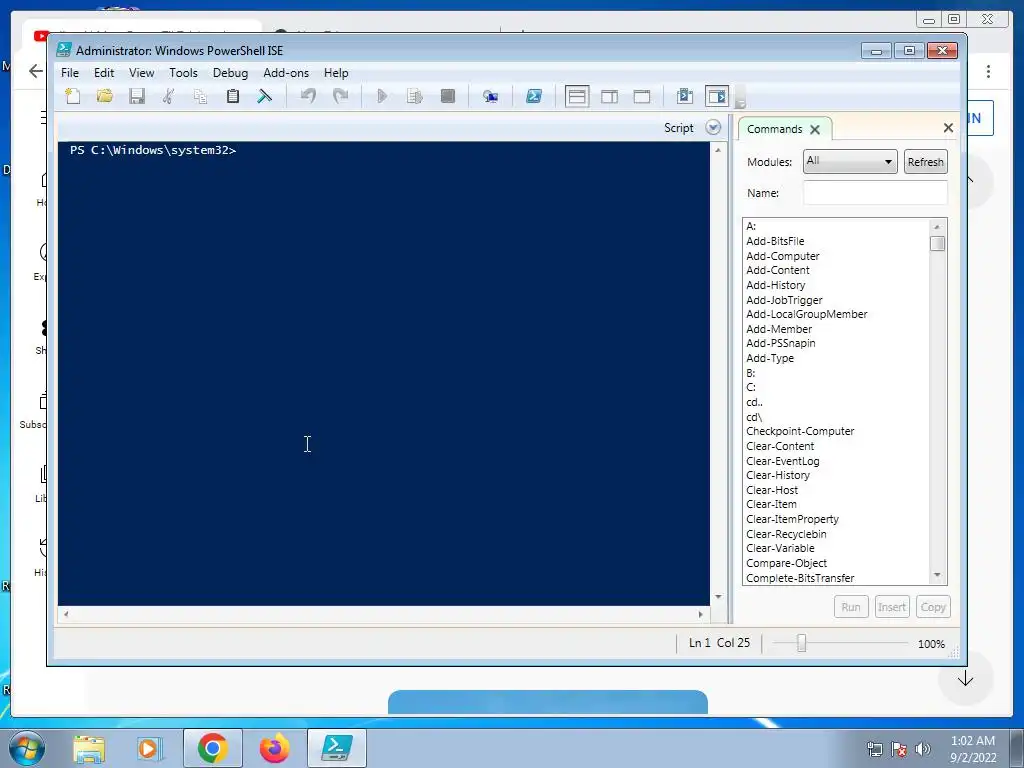
Task: Open the Debug menu
Action: coord(231,73)
